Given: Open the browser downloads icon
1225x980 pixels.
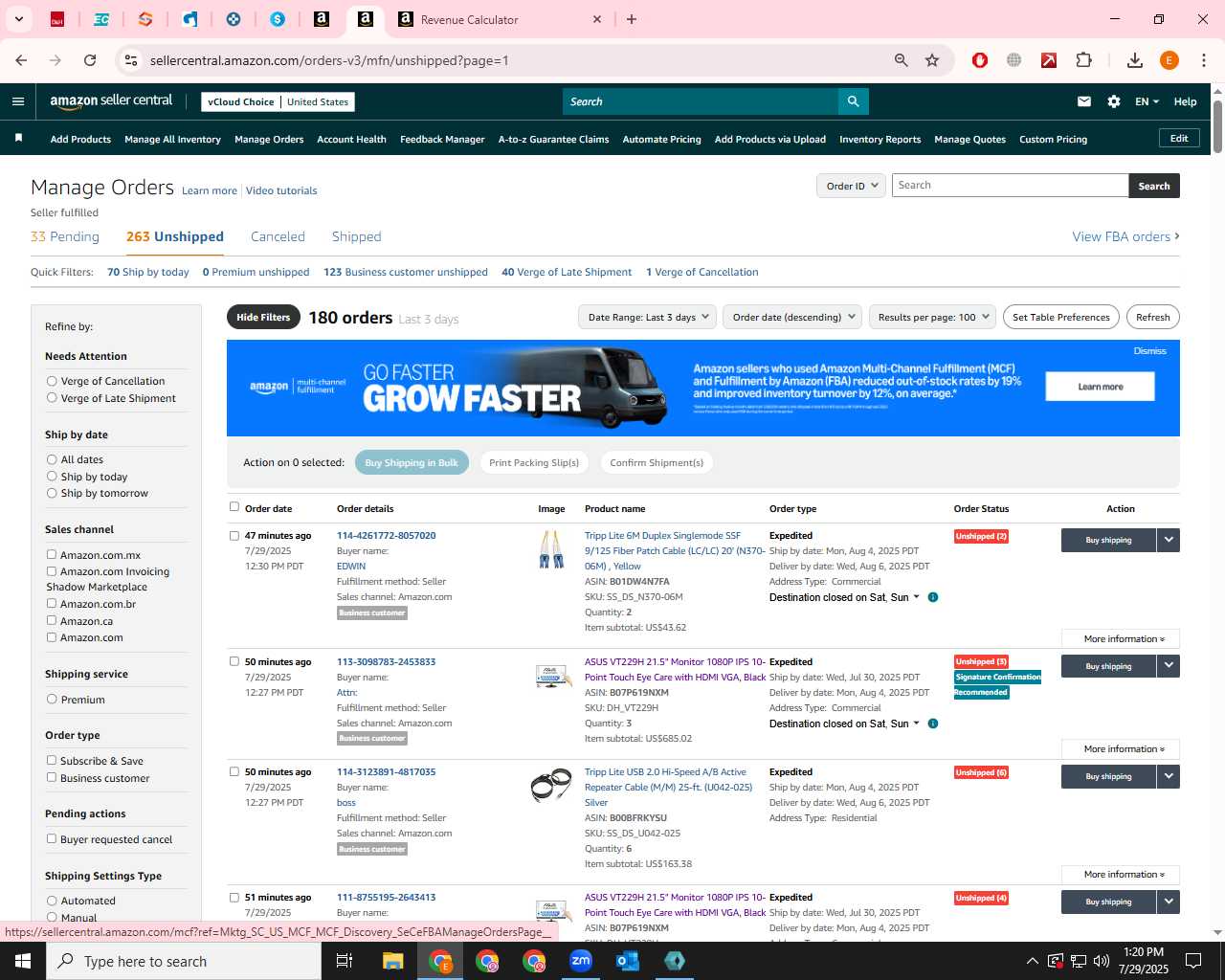Looking at the screenshot, I should [1135, 60].
